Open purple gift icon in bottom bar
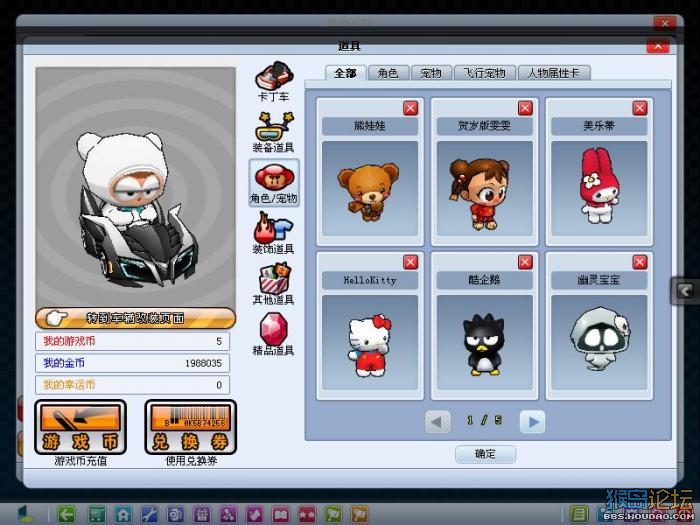This screenshot has width=700, height=525. click(202, 515)
